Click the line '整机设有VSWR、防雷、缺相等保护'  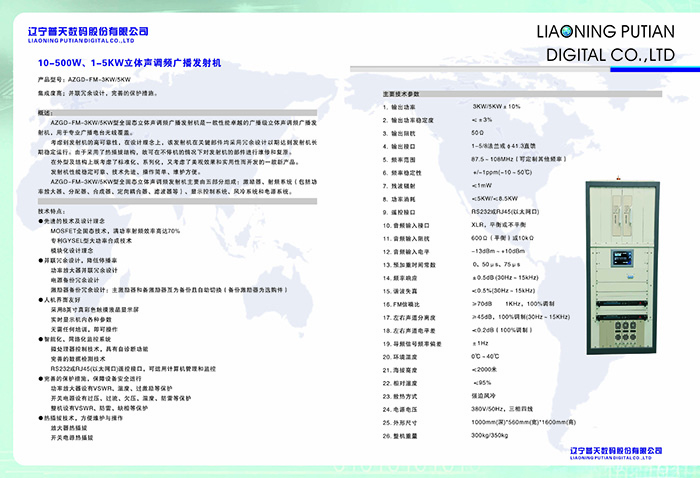(x=99, y=408)
